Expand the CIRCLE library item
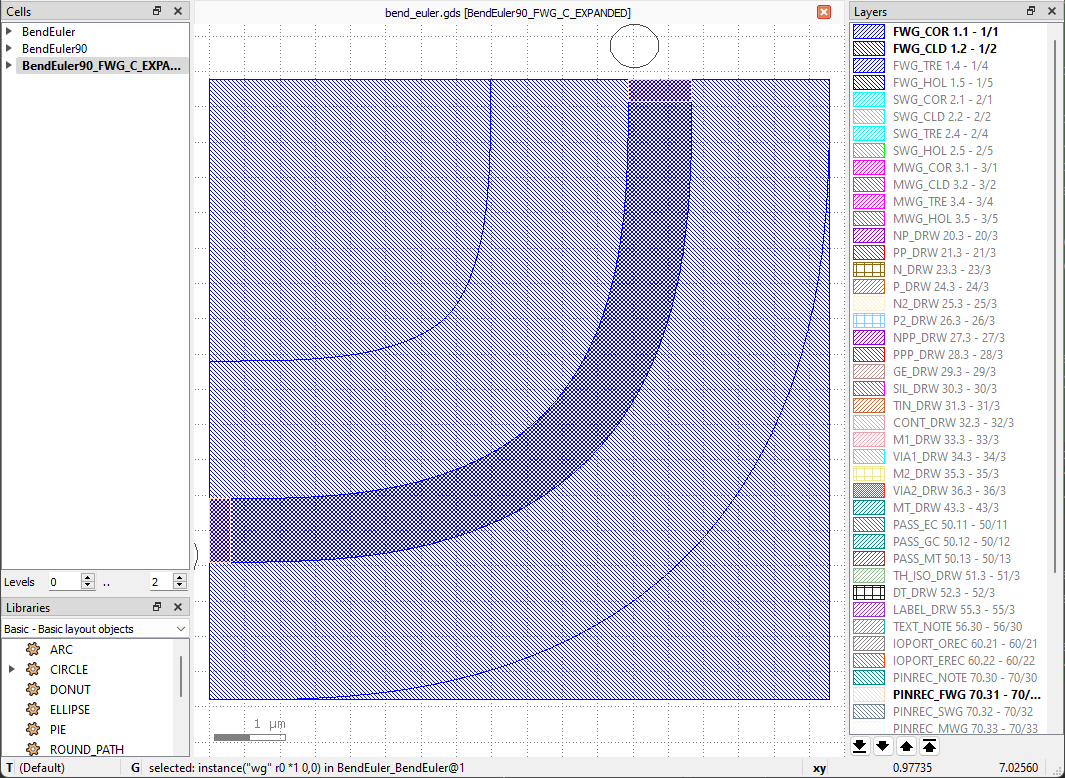Screen dimensions: 1065x778 (x=12, y=669)
